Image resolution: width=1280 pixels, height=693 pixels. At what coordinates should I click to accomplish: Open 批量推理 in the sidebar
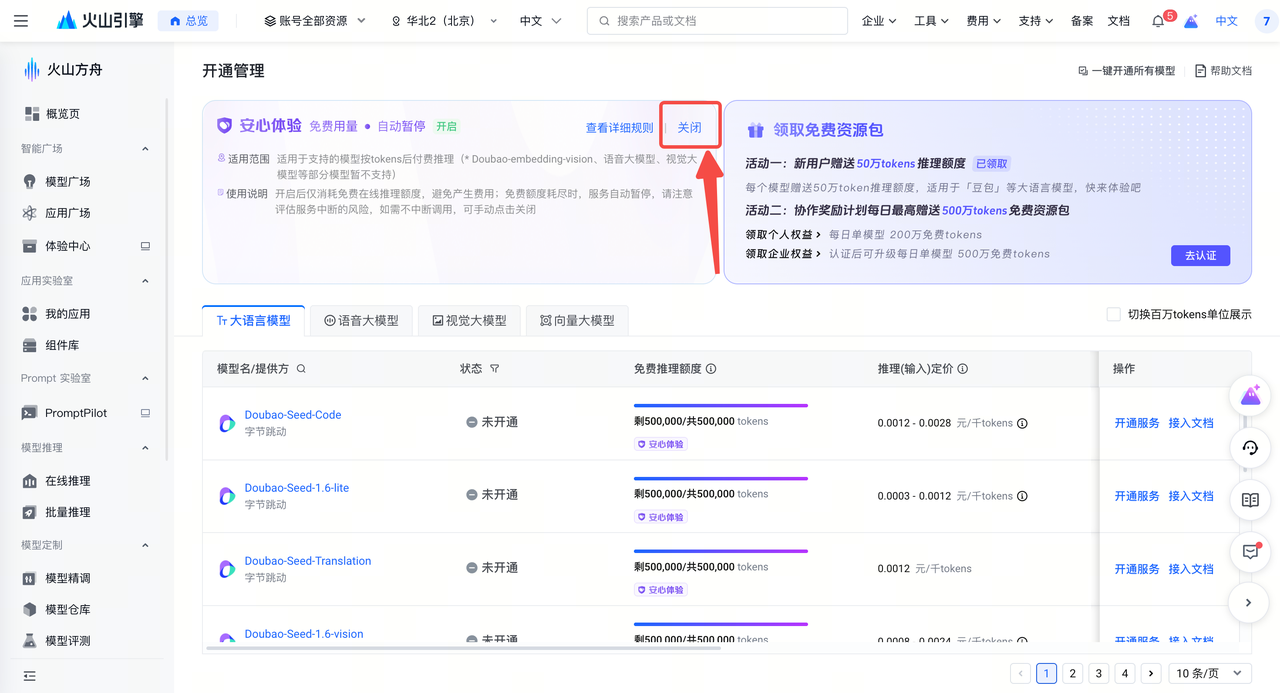click(68, 512)
